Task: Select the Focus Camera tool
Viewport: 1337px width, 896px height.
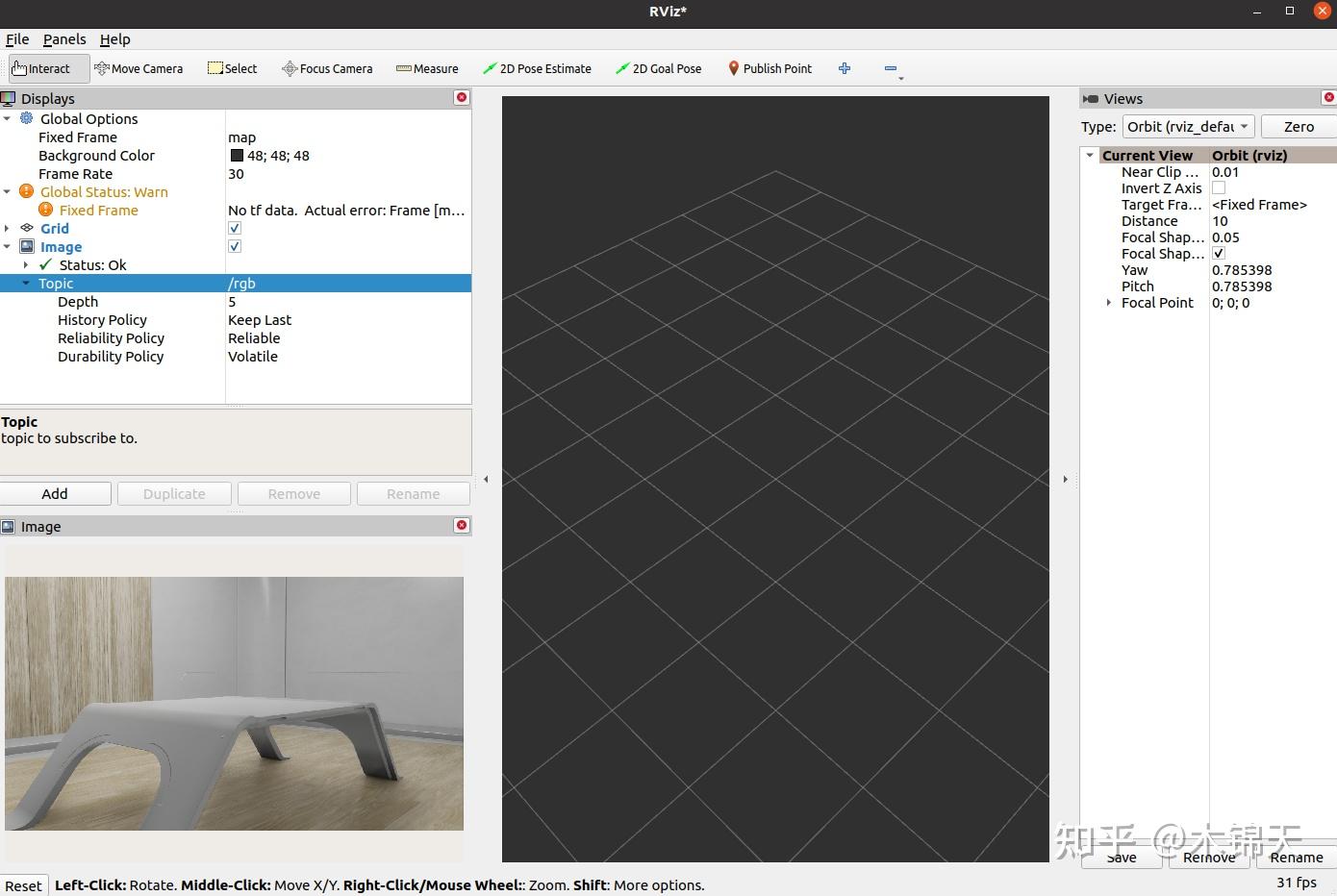Action: (x=326, y=68)
